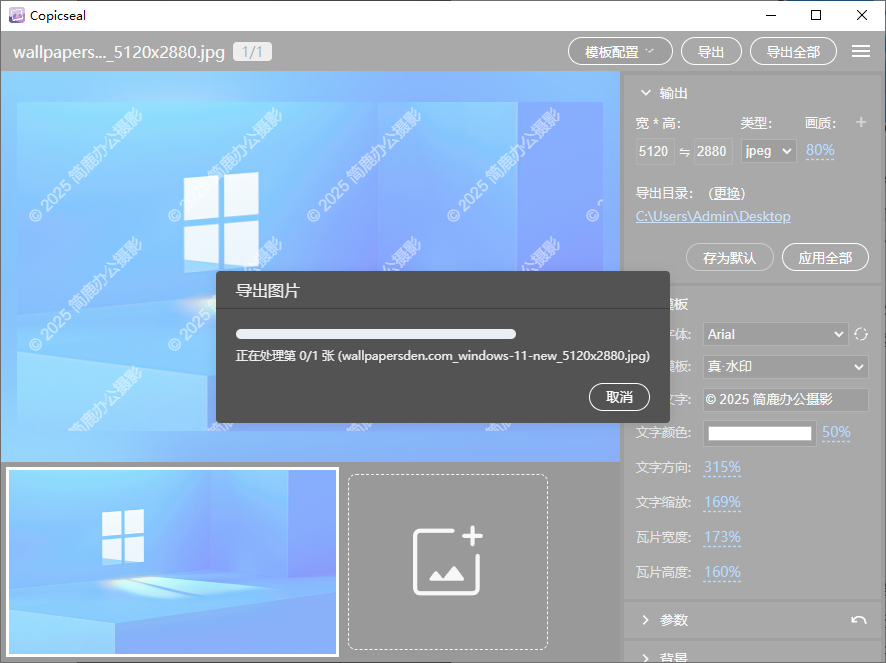This screenshot has height=663, width=886.
Task: Expand the 参数 section
Action: [646, 620]
